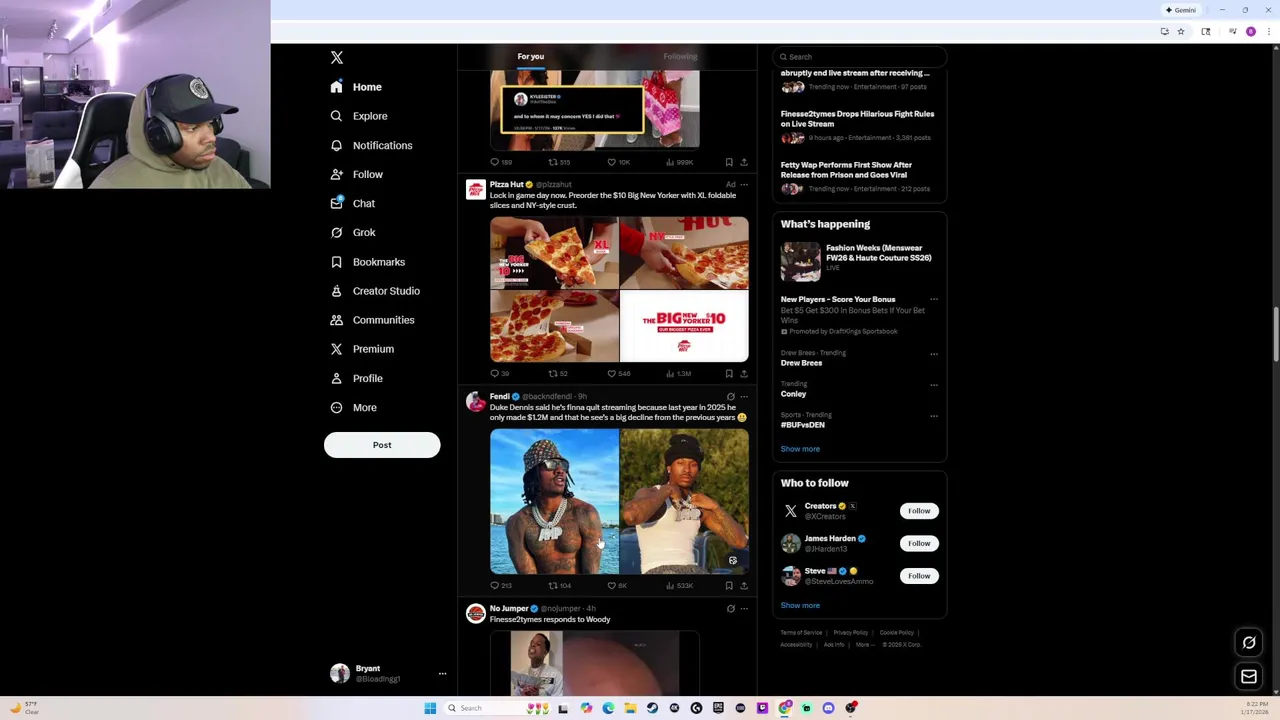The width and height of the screenshot is (1280, 720).
Task: Like the Pizza Hut post
Action: coord(618,374)
